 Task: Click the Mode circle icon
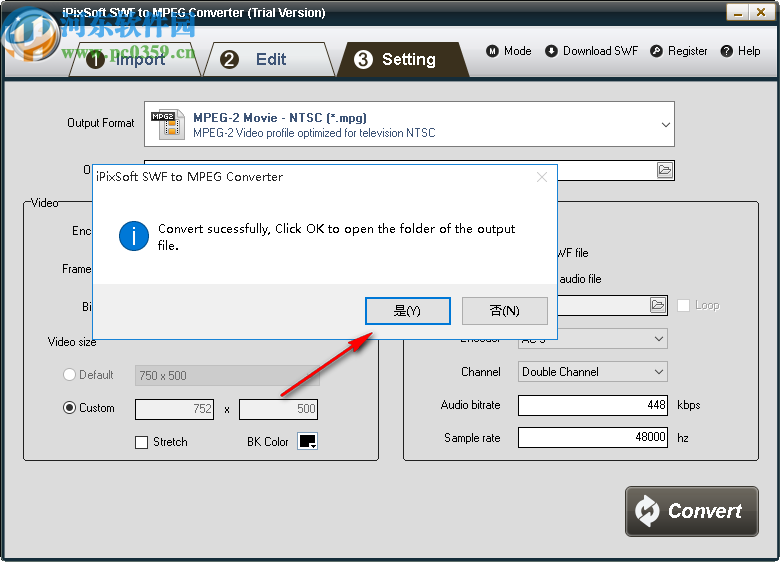[x=492, y=51]
